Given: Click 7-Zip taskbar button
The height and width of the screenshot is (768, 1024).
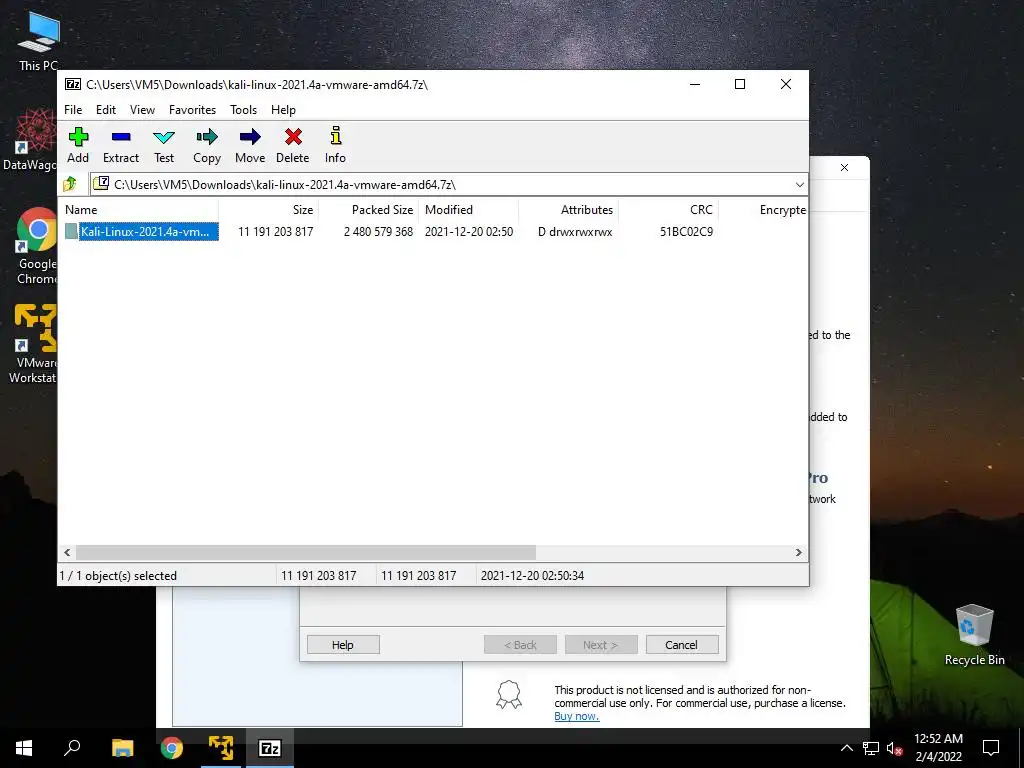Looking at the screenshot, I should (270, 748).
